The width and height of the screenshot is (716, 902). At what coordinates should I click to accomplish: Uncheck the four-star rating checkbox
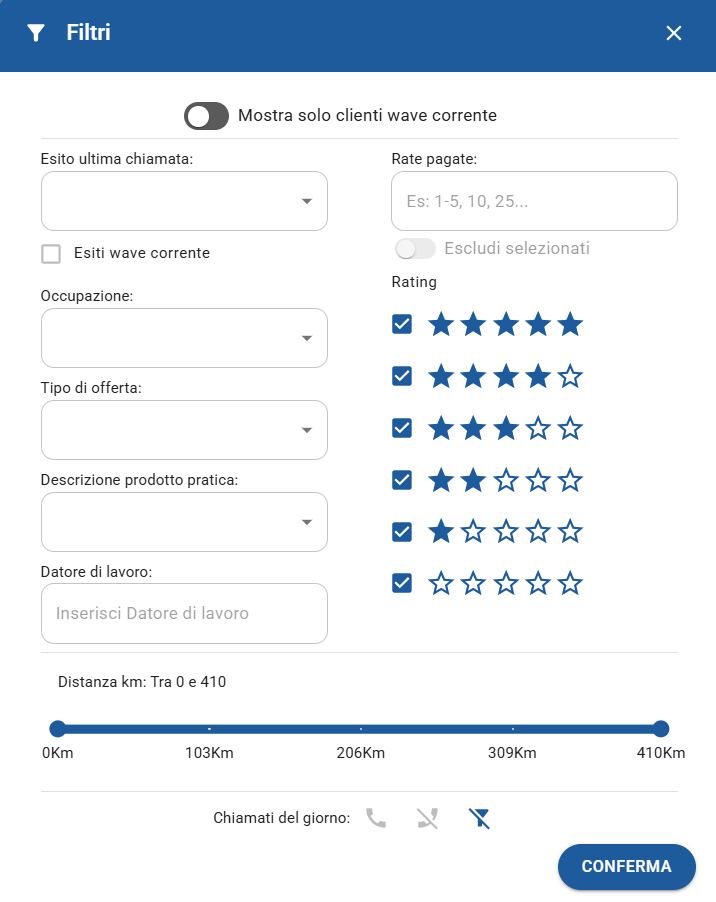coord(402,377)
